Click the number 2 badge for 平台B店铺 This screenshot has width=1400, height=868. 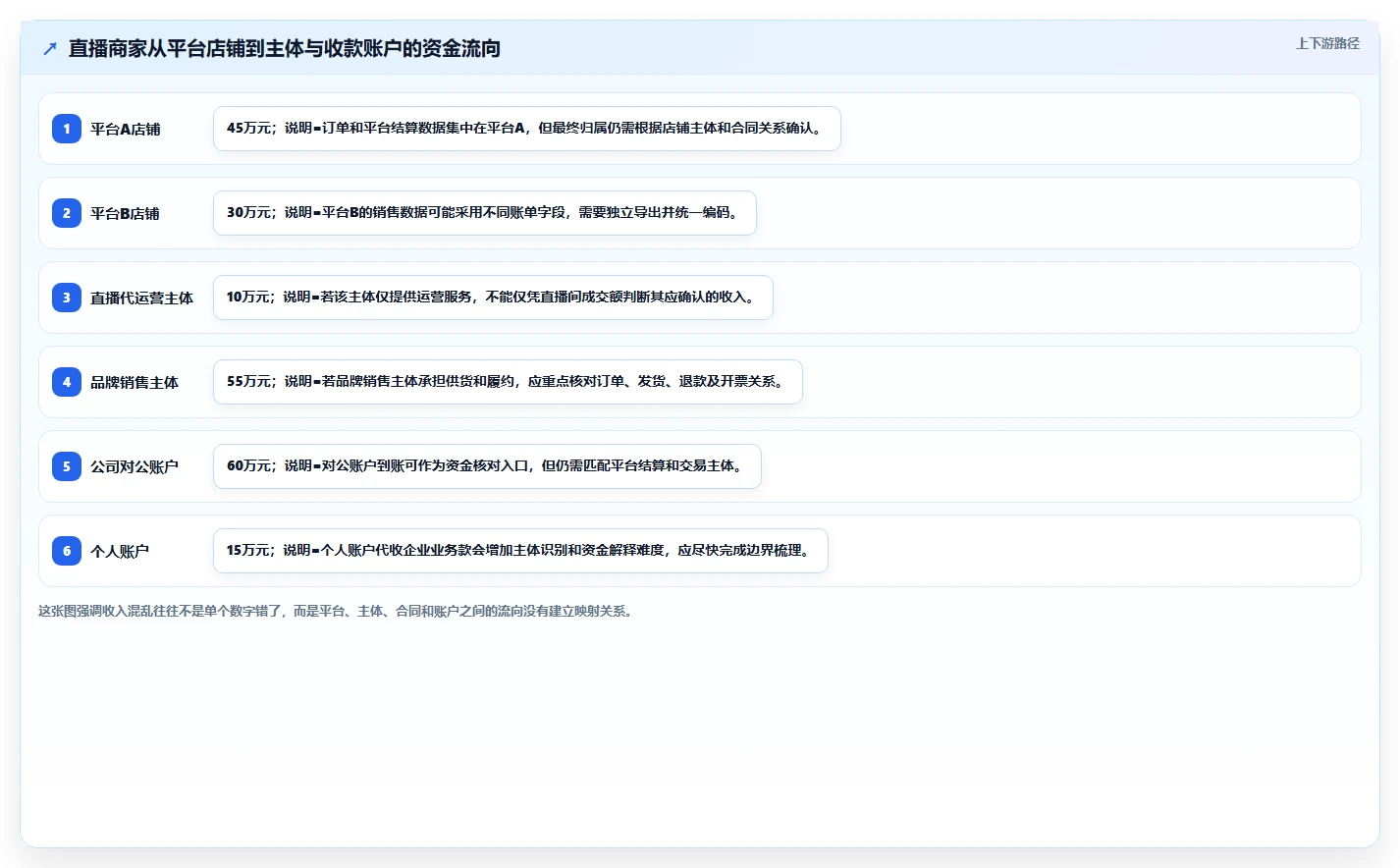coord(67,213)
